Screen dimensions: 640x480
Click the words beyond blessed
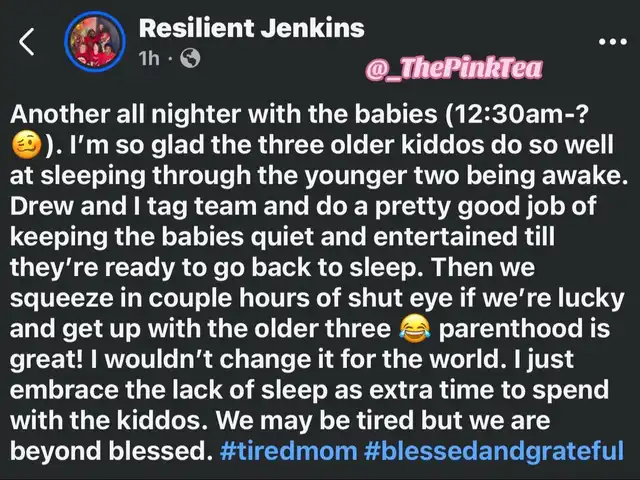point(109,451)
